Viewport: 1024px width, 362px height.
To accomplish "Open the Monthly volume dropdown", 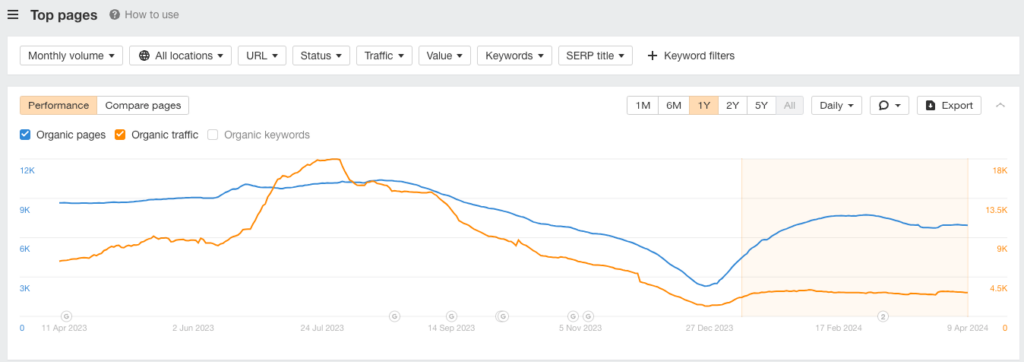I will pos(72,56).
